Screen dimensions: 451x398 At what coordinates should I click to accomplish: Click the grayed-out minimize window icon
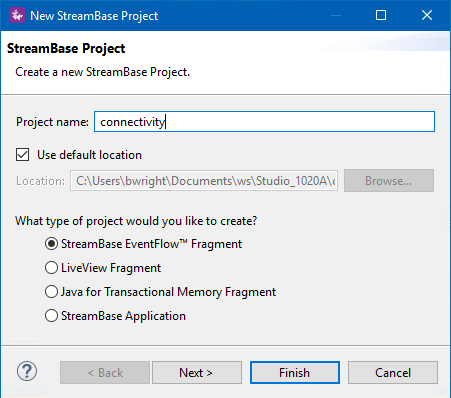click(x=336, y=15)
